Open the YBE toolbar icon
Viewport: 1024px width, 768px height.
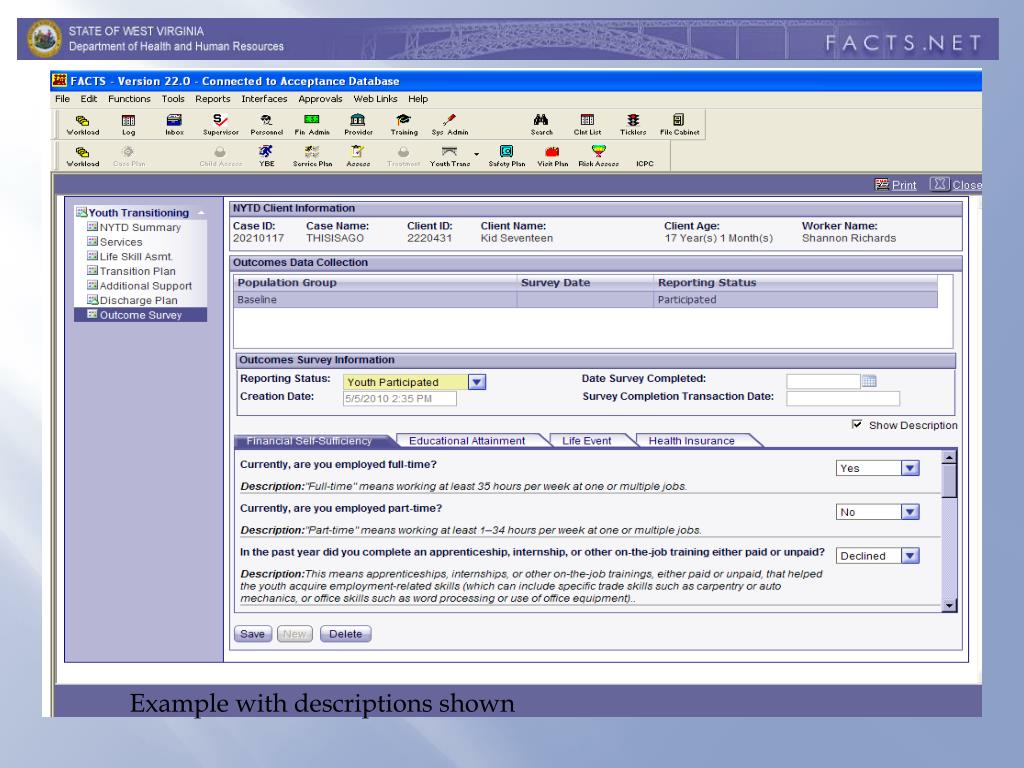[266, 156]
